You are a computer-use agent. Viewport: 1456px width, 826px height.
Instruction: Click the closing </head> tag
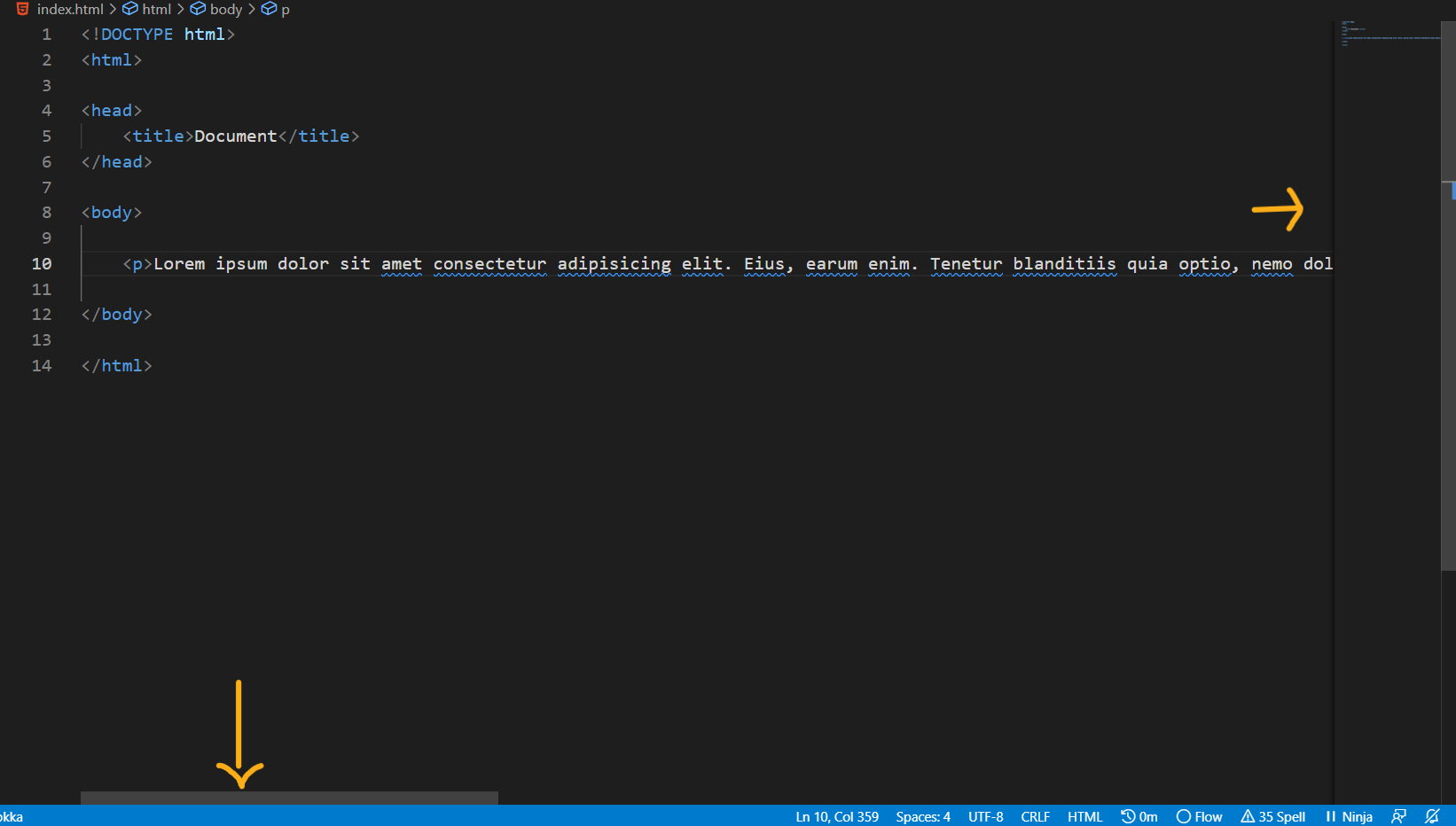(x=117, y=162)
